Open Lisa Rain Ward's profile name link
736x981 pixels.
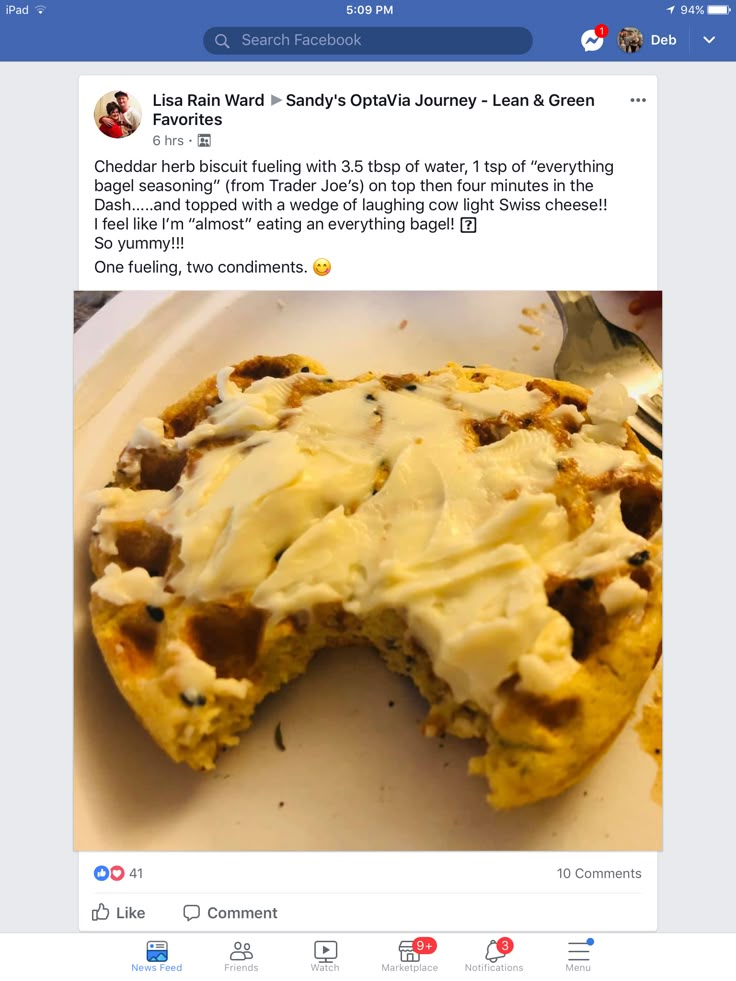[208, 100]
